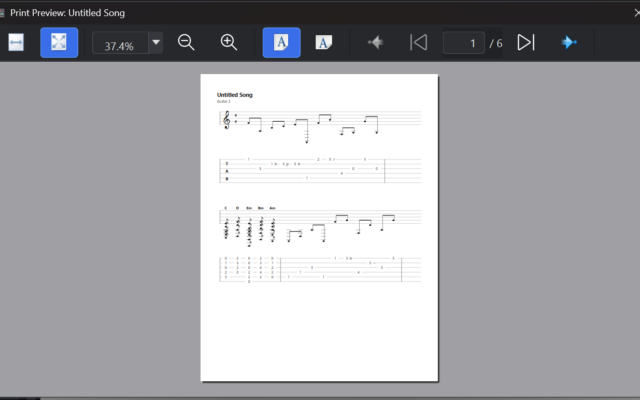Open the zoom level dropdown arrow
This screenshot has width=640, height=400.
coord(156,42)
